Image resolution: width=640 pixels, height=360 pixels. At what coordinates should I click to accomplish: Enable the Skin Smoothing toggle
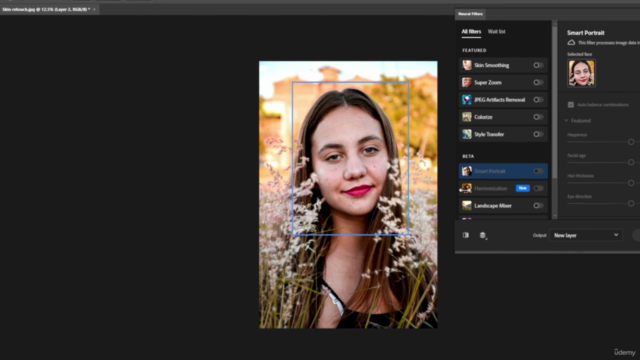tap(538, 65)
